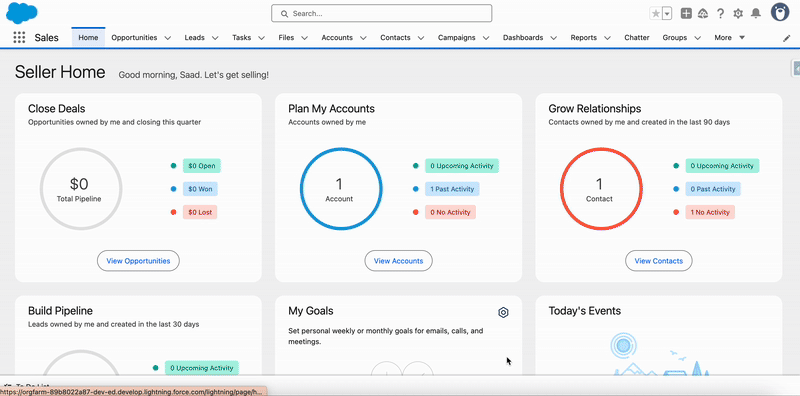Open the Chatter tab
Viewport: 800px width, 396px height.
[637, 37]
